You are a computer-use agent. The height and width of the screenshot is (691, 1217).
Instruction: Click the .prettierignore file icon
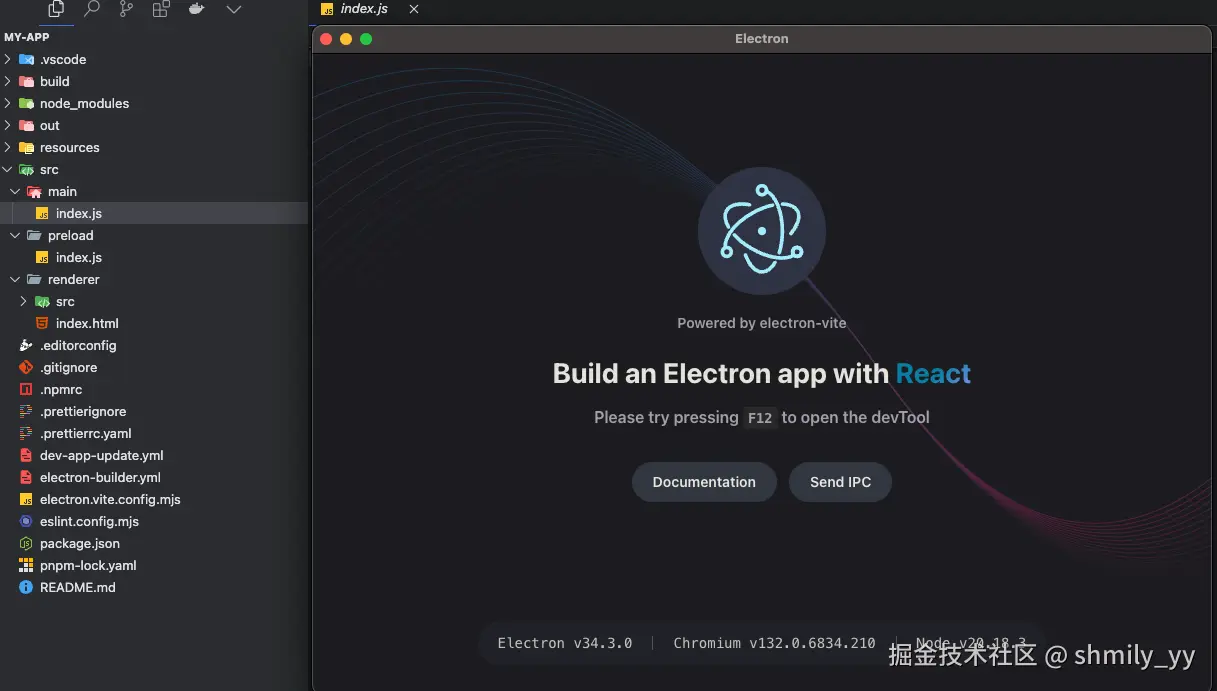click(x=26, y=411)
